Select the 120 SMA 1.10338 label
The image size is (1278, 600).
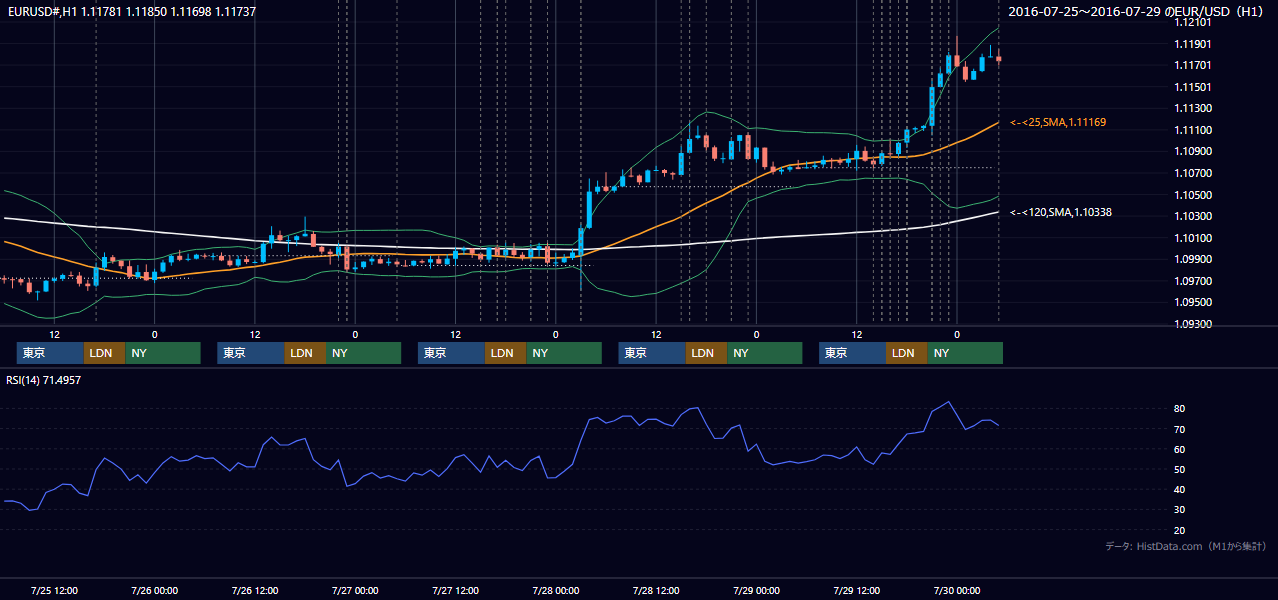(x=1061, y=212)
